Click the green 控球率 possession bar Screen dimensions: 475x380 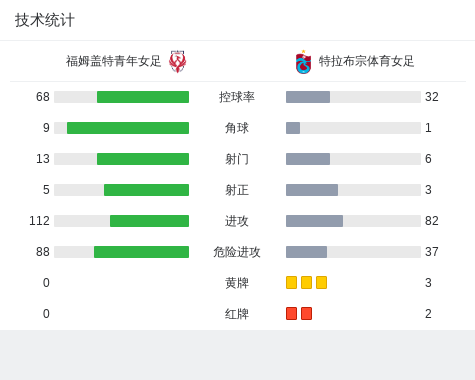(x=143, y=97)
